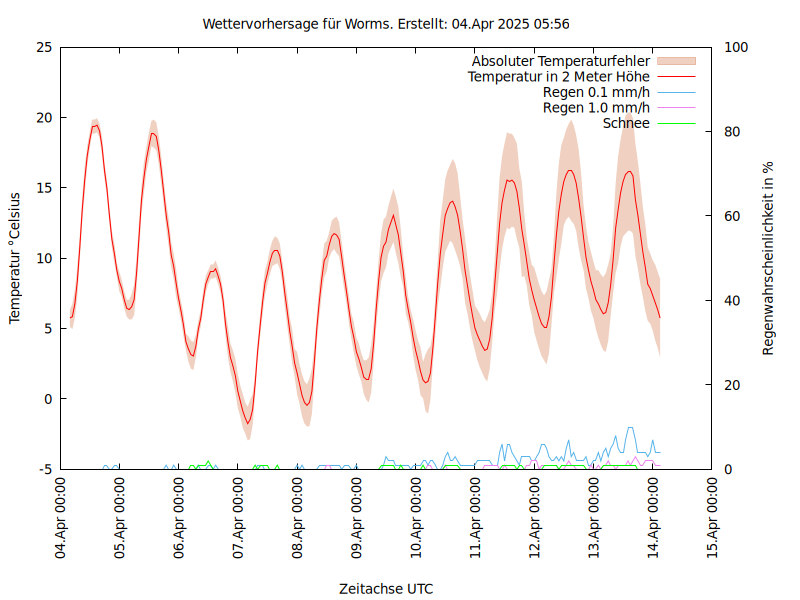800x600 pixels.
Task: Click the 'Regen 1.0 mm/h' legend label
Action: click(x=596, y=107)
